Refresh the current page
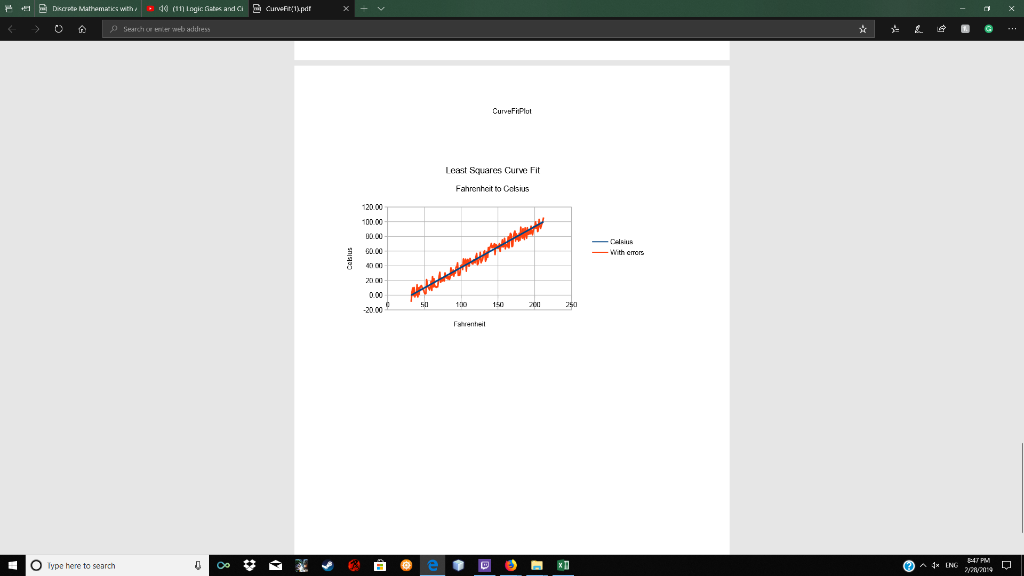 (x=58, y=29)
